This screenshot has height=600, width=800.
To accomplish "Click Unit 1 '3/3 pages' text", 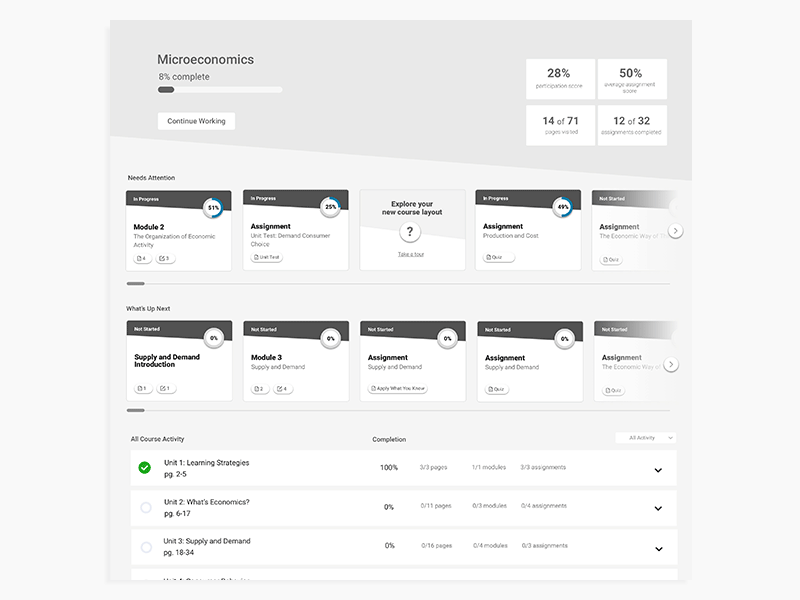I will 433,467.
